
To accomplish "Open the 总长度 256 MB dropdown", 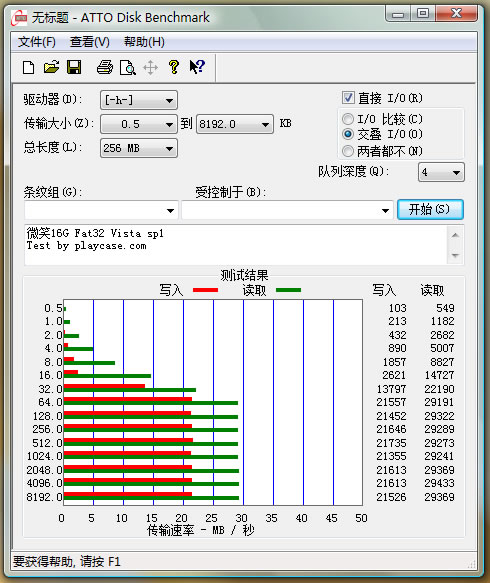I will coord(139,148).
